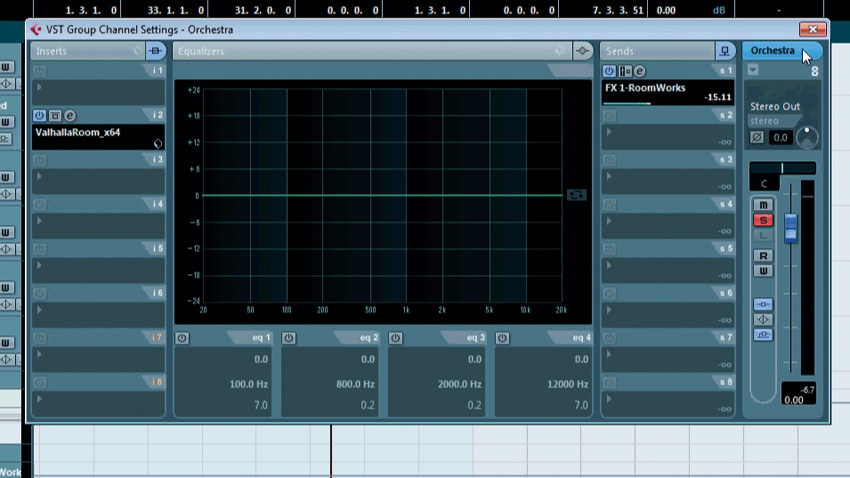Click the Sends bypass icon in header

coord(725,51)
